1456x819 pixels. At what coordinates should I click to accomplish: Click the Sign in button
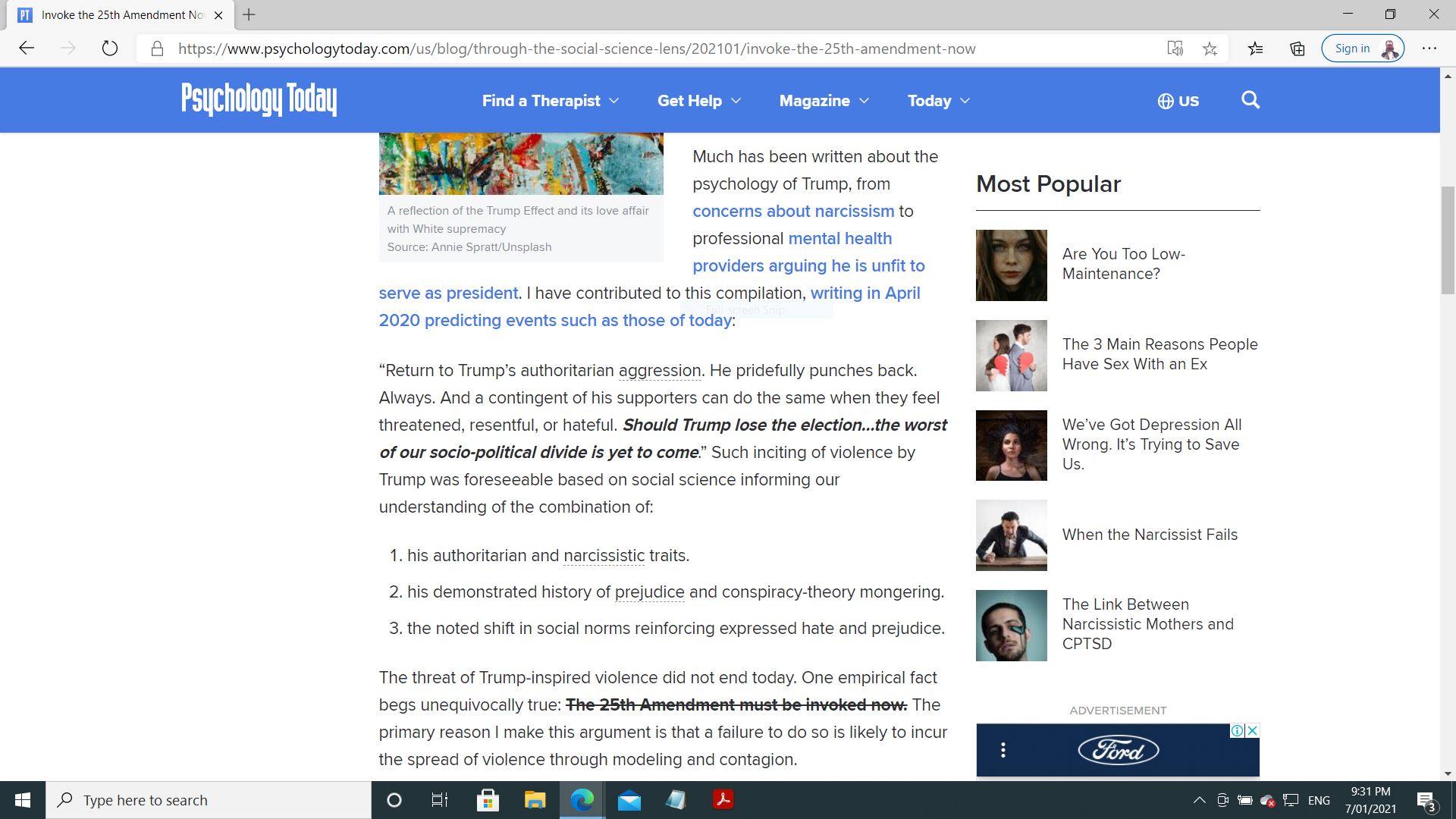(1352, 49)
